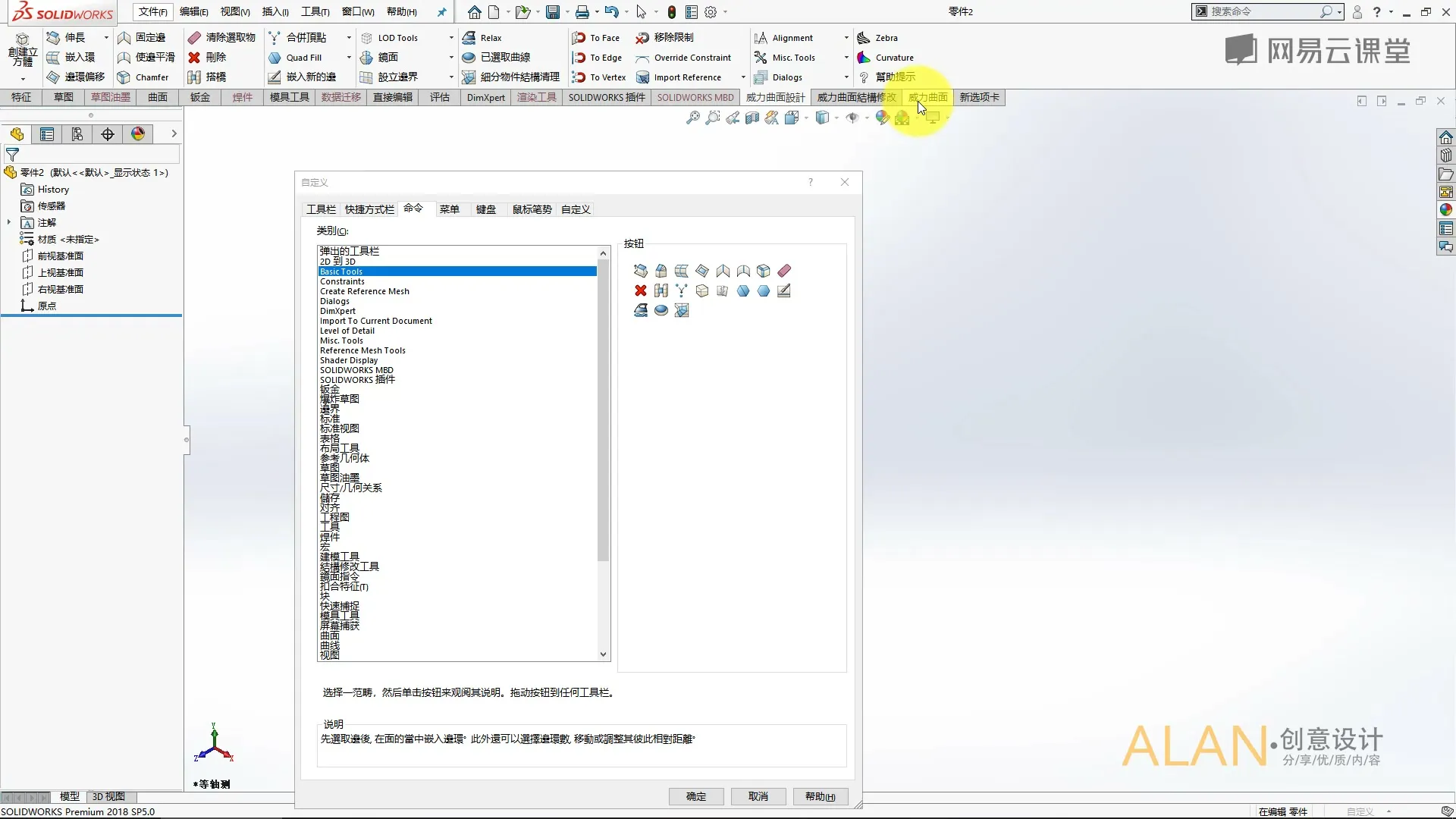Click the category list scroll down arrow
The height and width of the screenshot is (819, 1456).
point(604,654)
